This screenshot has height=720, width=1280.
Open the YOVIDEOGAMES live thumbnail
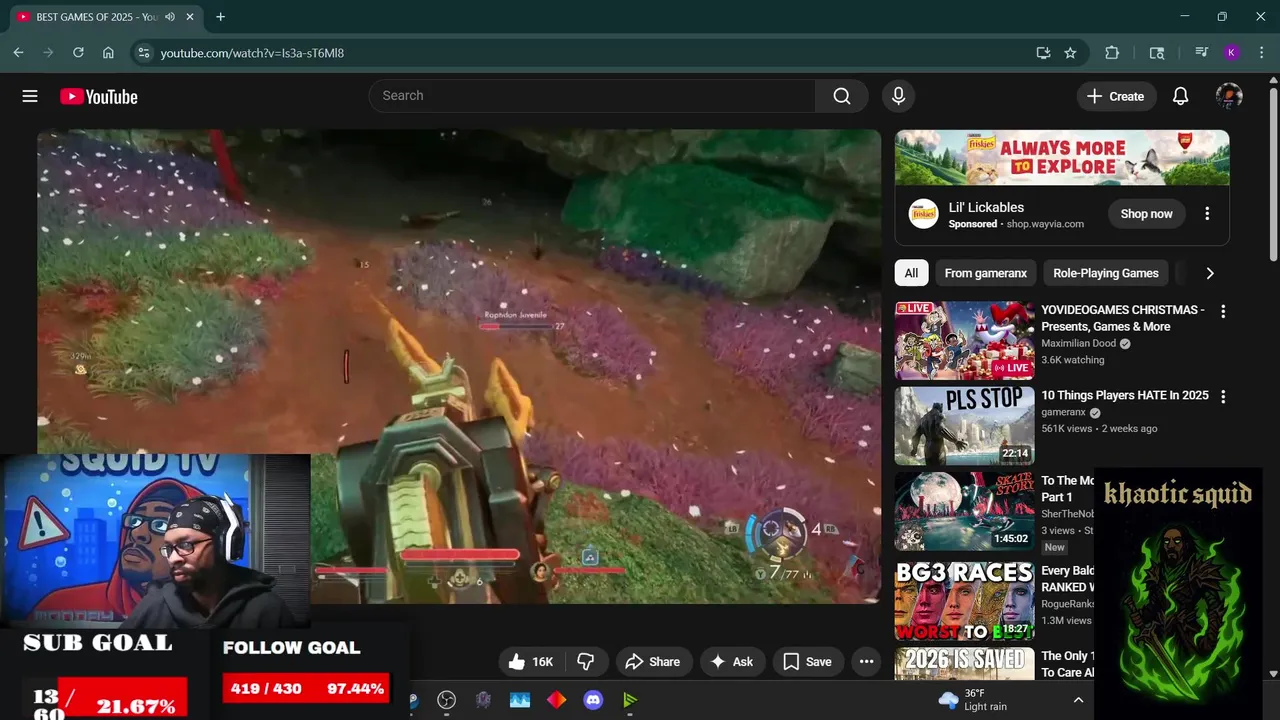click(x=964, y=341)
